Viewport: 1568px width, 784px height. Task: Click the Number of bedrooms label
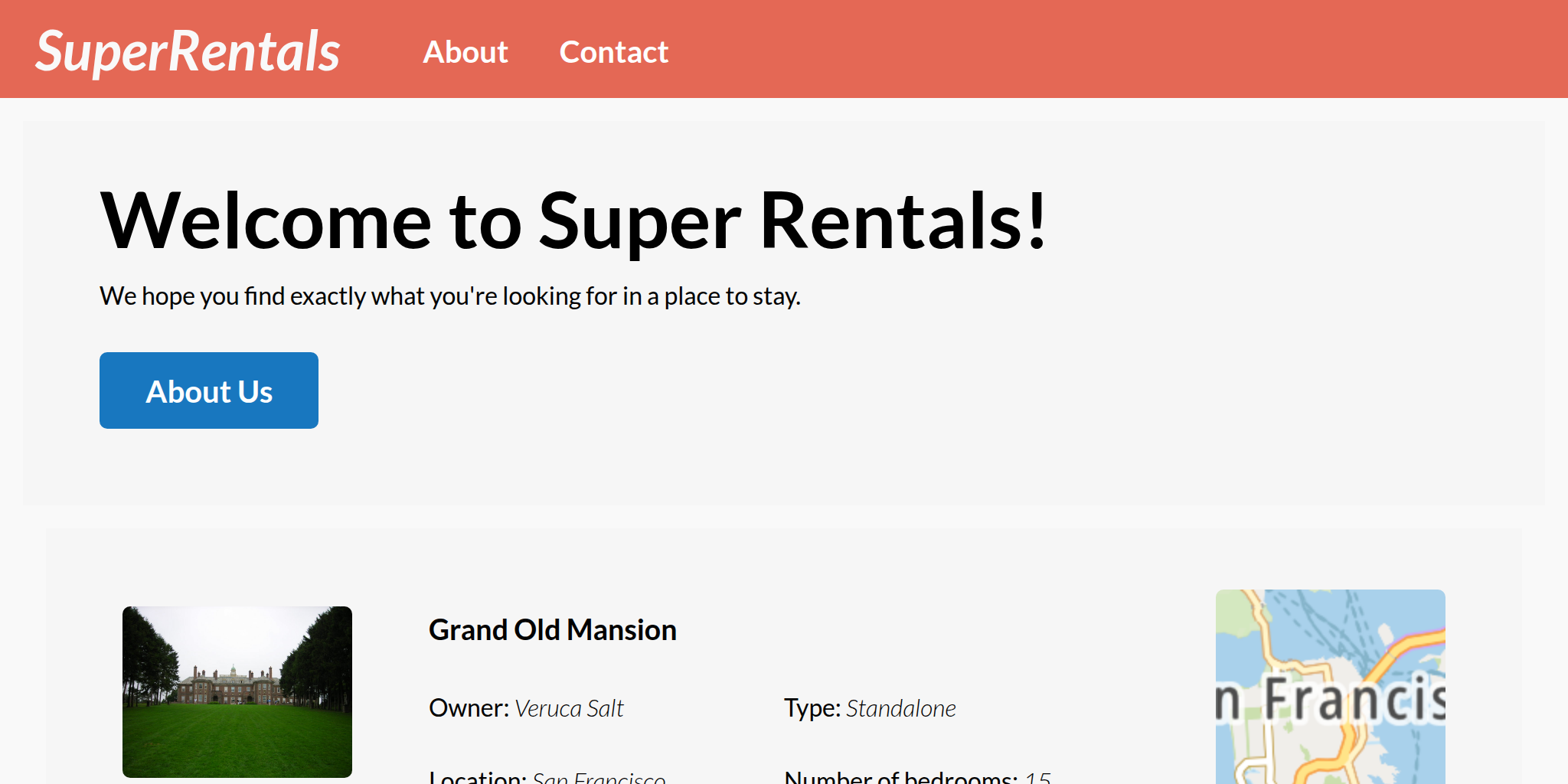click(900, 777)
